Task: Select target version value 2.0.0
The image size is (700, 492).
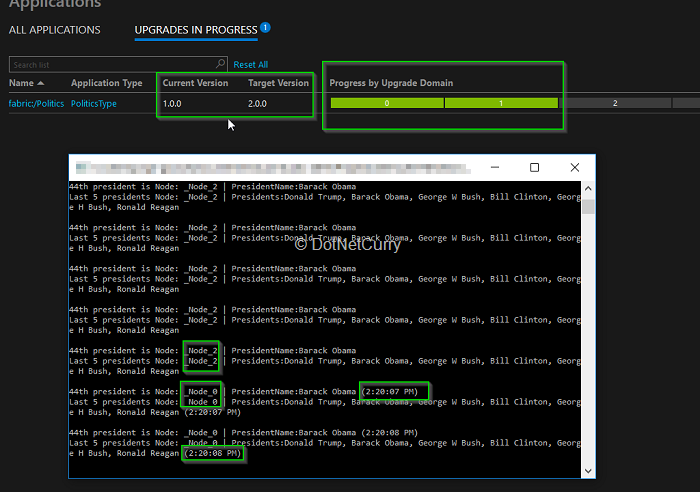Action: pos(258,104)
